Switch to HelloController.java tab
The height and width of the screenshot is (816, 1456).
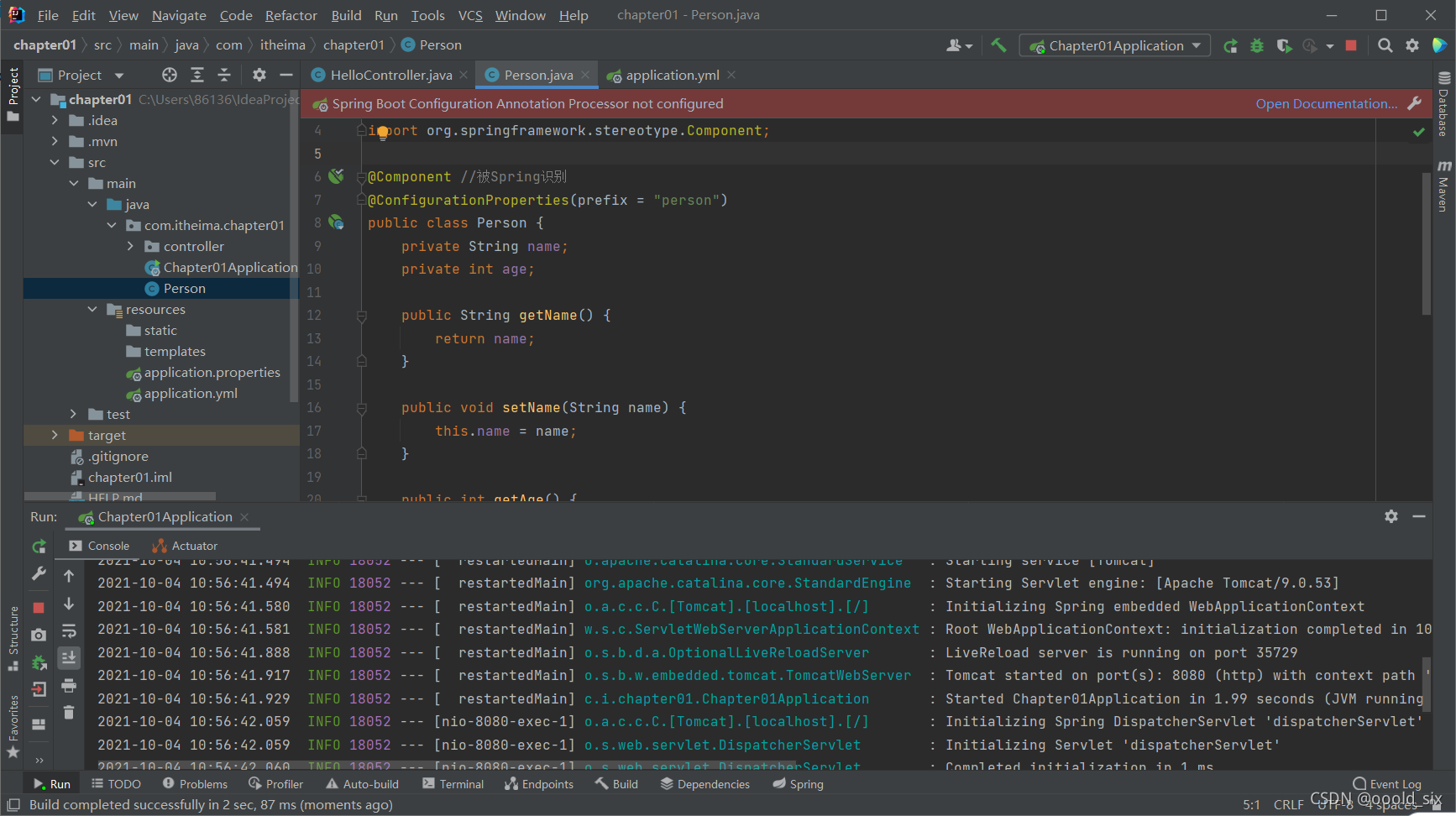pos(391,75)
